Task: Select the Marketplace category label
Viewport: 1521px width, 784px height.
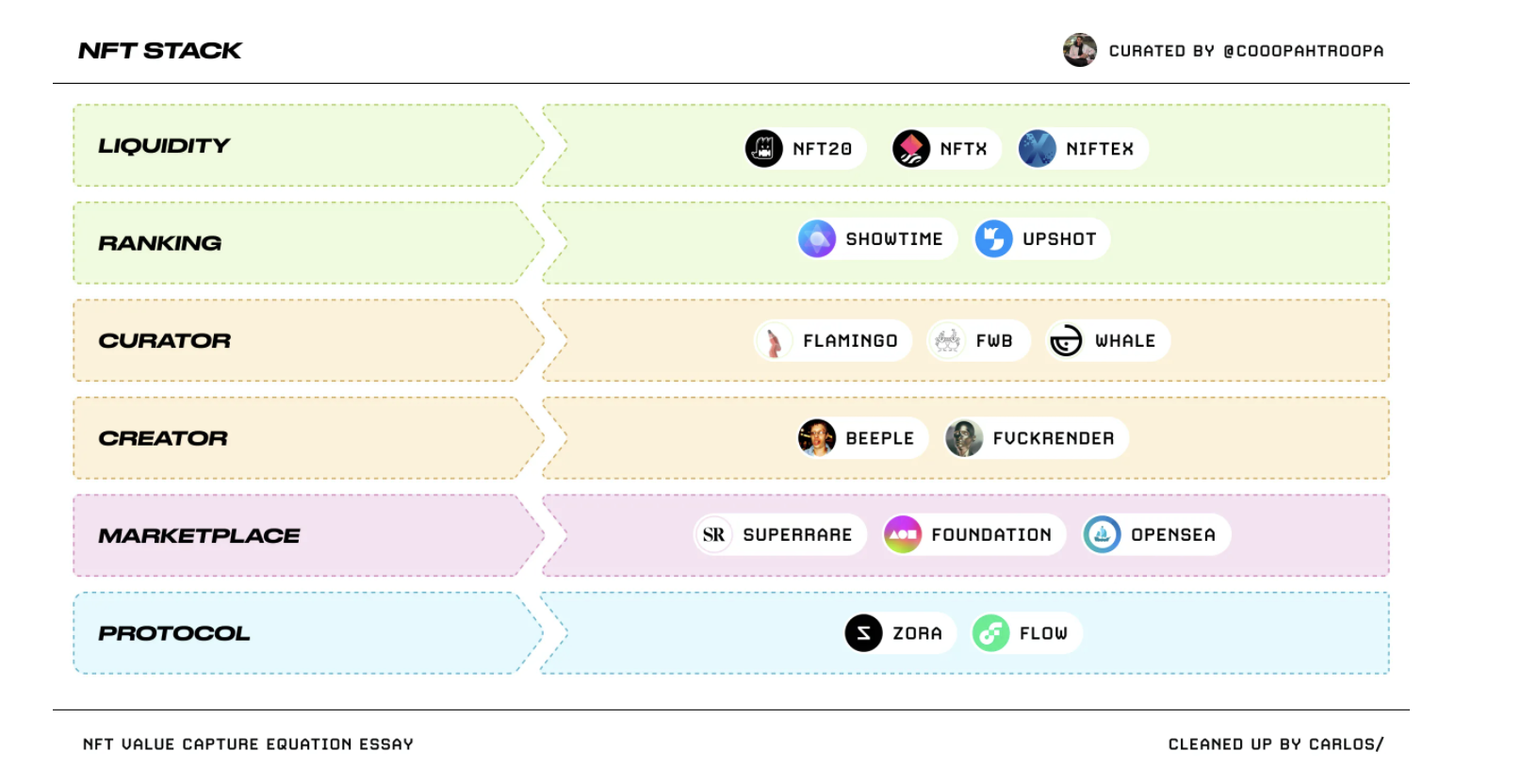Action: [x=199, y=536]
